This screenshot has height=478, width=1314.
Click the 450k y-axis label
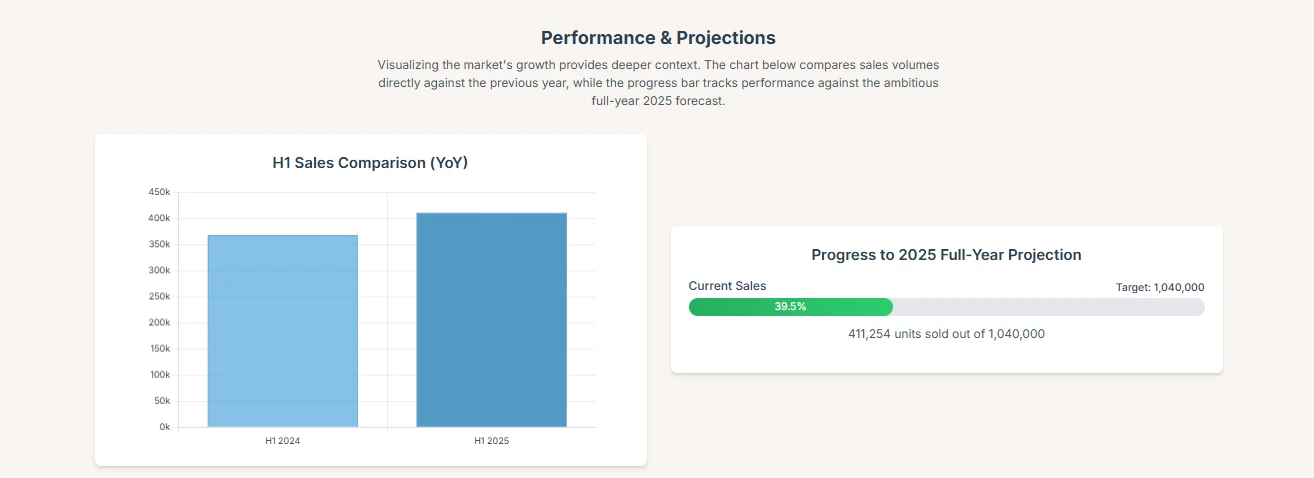159,192
